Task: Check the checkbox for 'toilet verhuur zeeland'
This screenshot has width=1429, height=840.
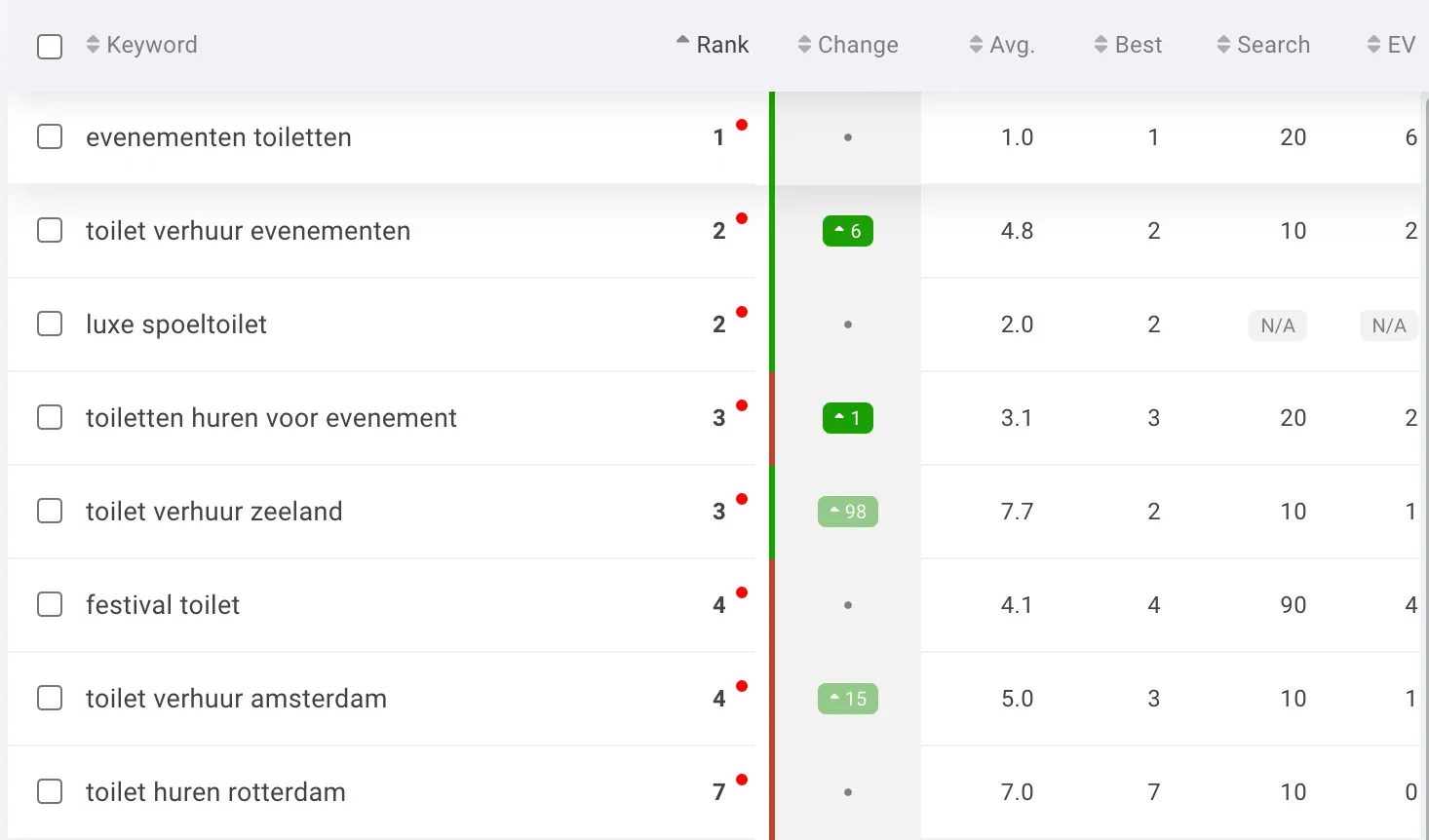Action: [50, 511]
